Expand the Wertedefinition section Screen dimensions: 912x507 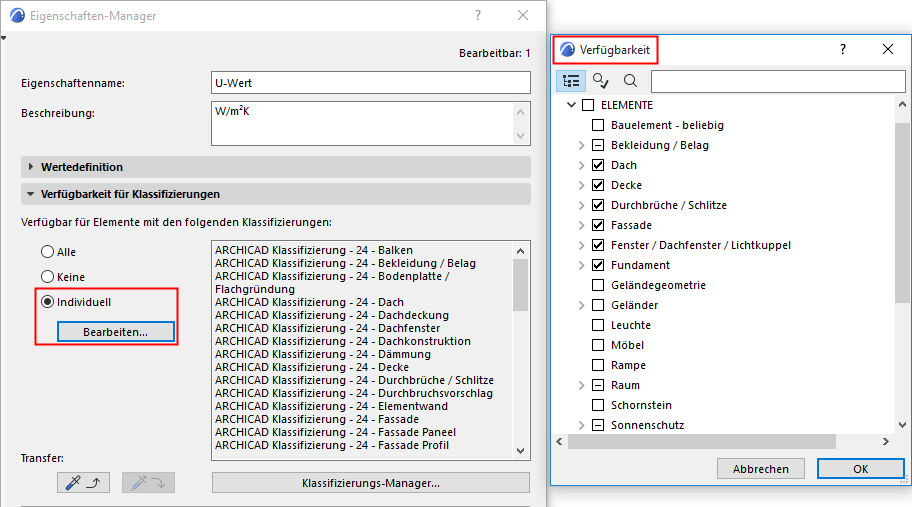31,167
